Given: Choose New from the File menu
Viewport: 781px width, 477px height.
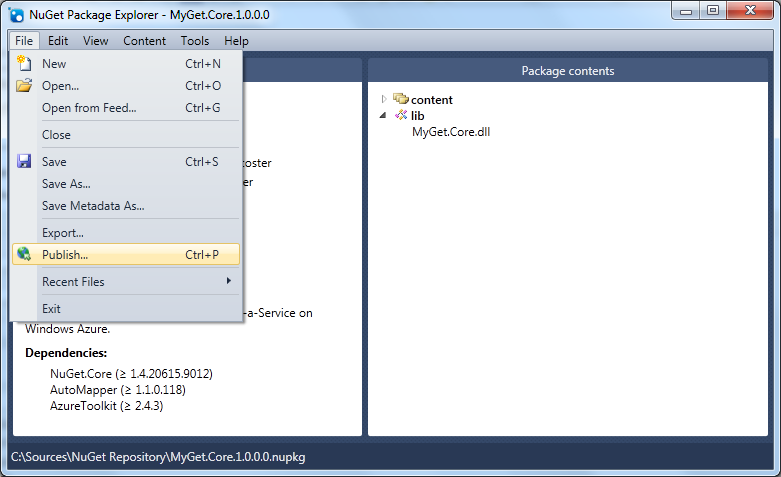Looking at the screenshot, I should tap(126, 64).
